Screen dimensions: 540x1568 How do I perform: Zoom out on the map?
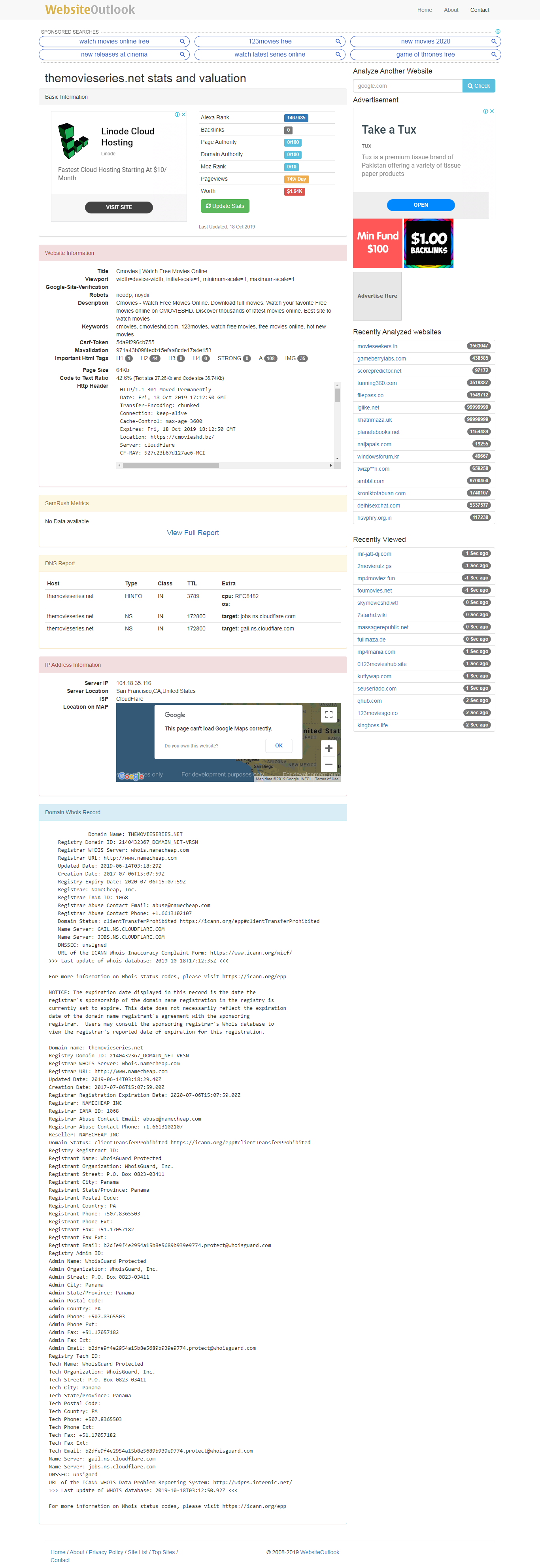(329, 764)
